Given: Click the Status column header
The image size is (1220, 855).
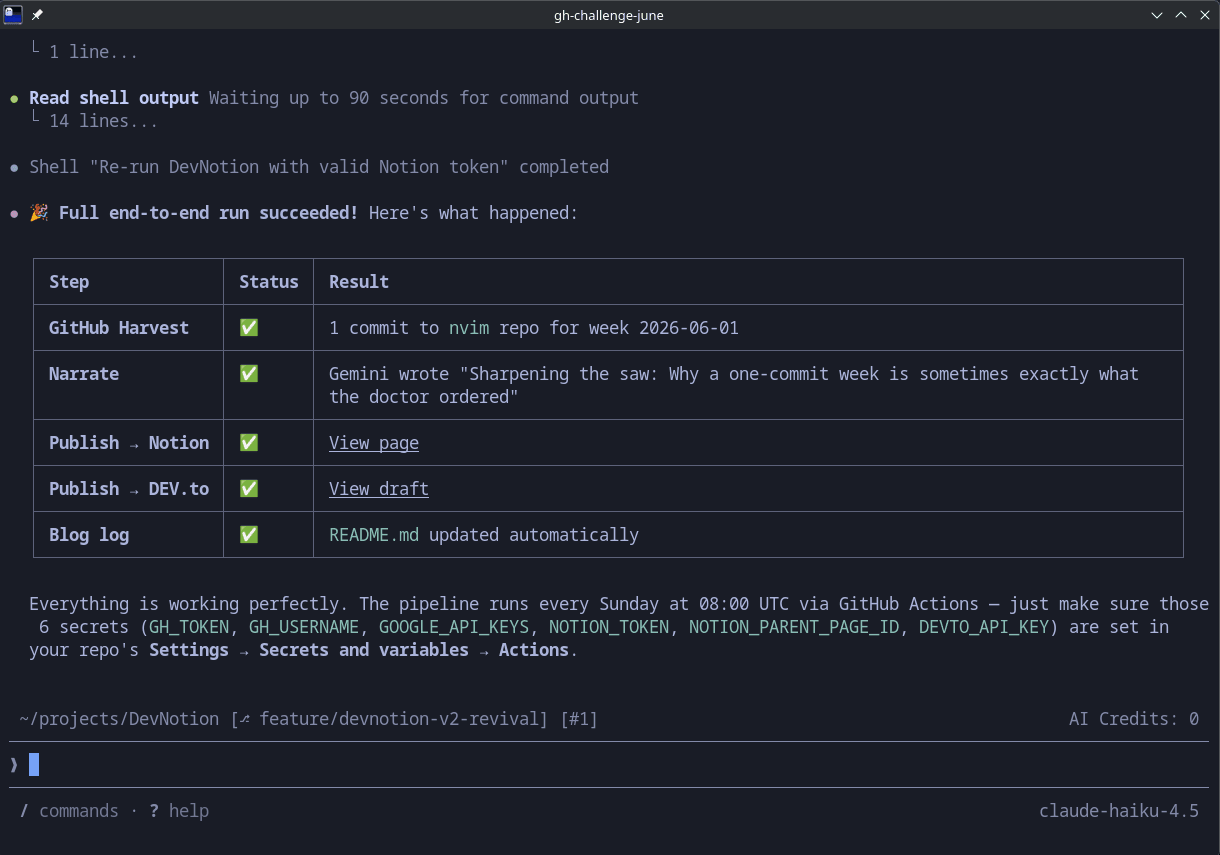Looking at the screenshot, I should 269,282.
